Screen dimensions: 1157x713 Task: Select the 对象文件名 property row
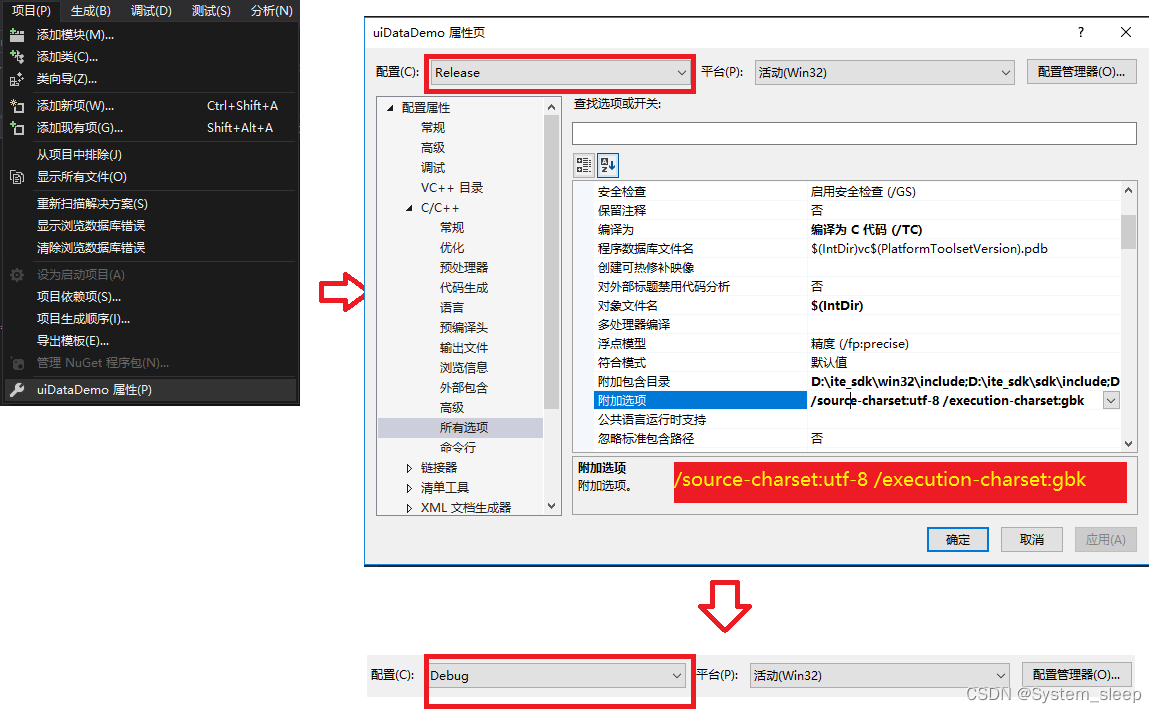[x=857, y=305]
